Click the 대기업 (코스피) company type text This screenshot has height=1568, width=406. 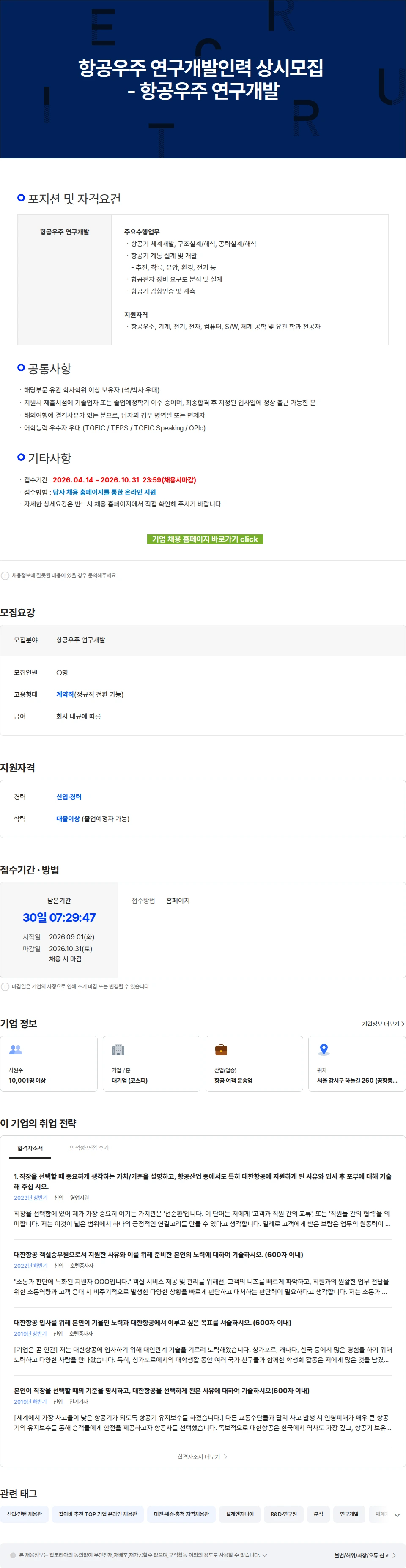129,1080
